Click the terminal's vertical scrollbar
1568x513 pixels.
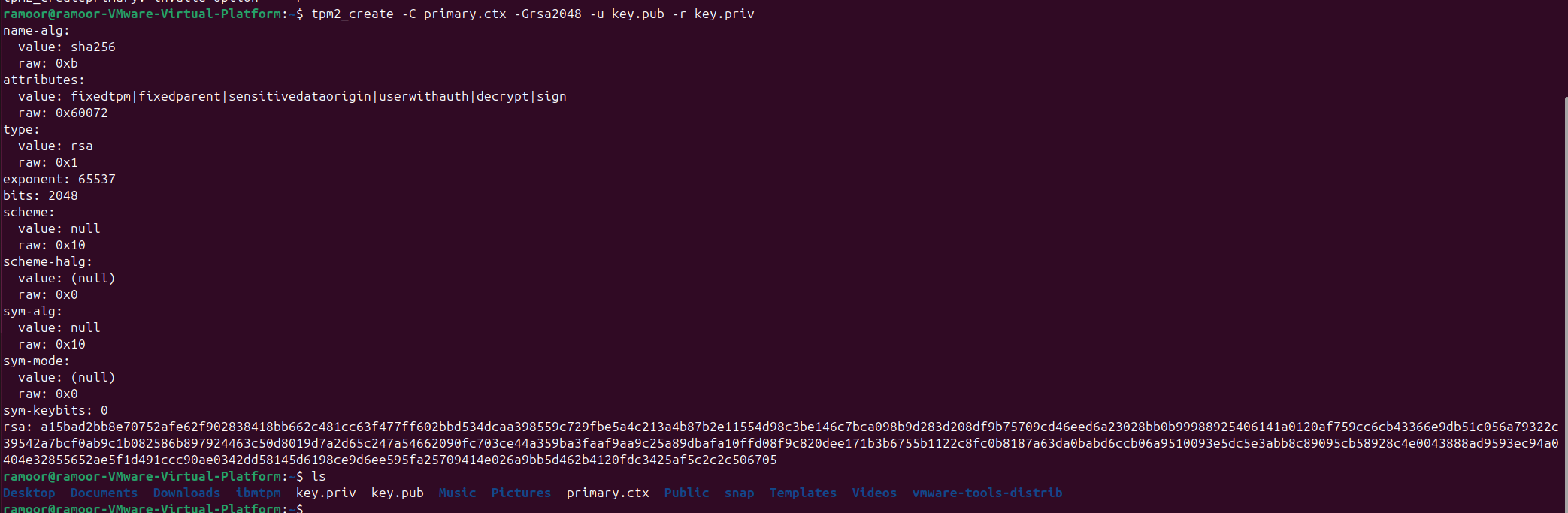coord(1565,300)
